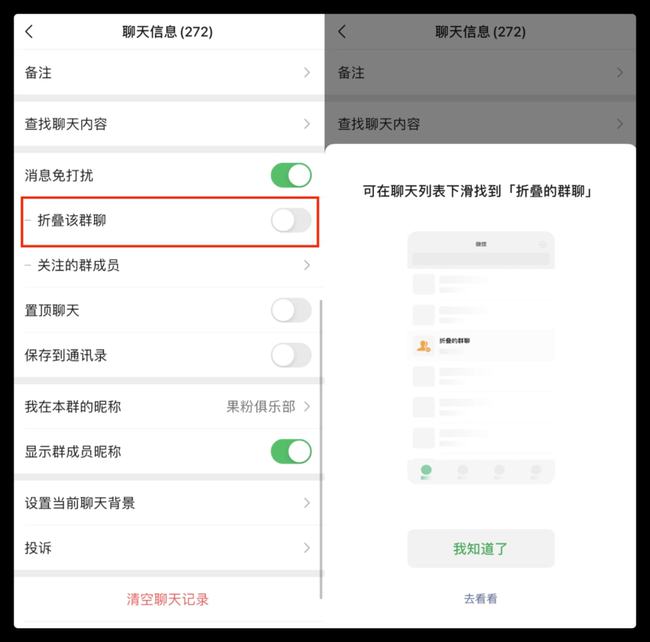The width and height of the screenshot is (650, 642).
Task: Turn on 置顶聊天 switch
Action: coord(291,310)
